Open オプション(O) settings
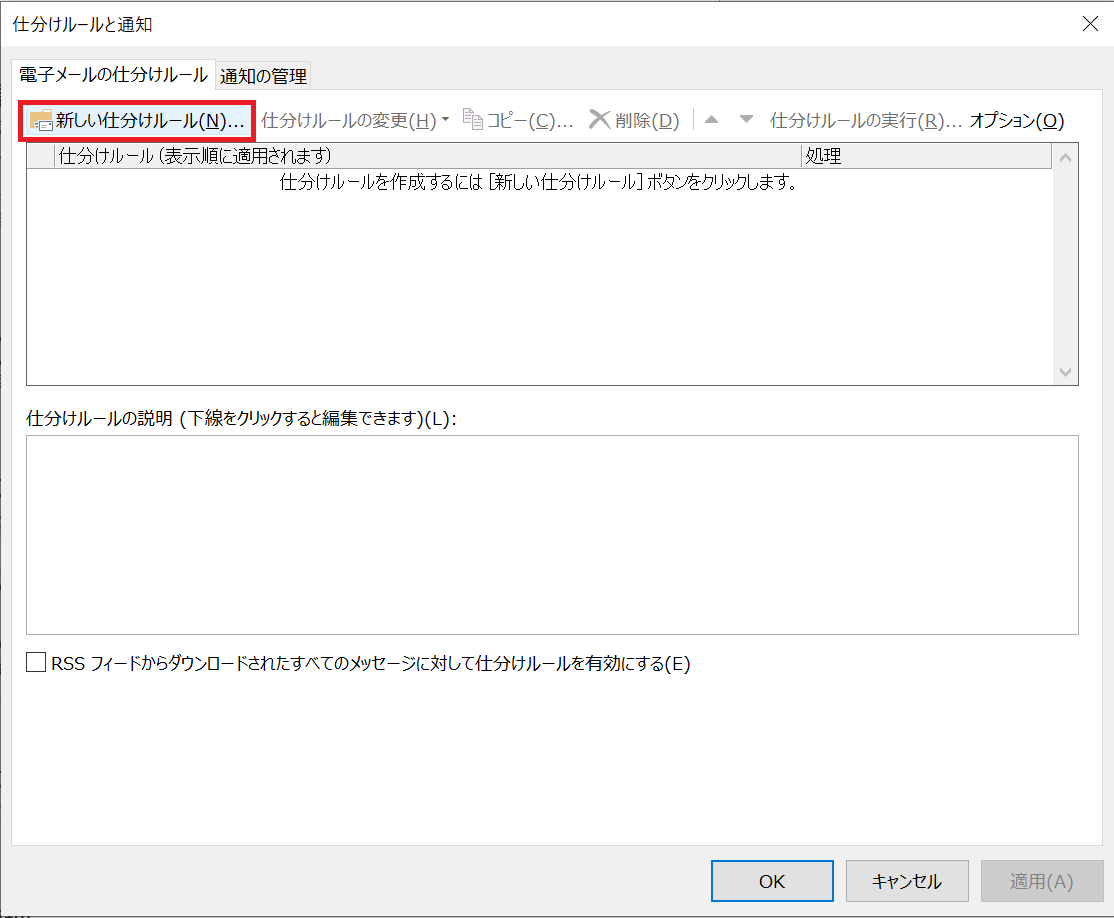1114x918 pixels. click(1017, 121)
